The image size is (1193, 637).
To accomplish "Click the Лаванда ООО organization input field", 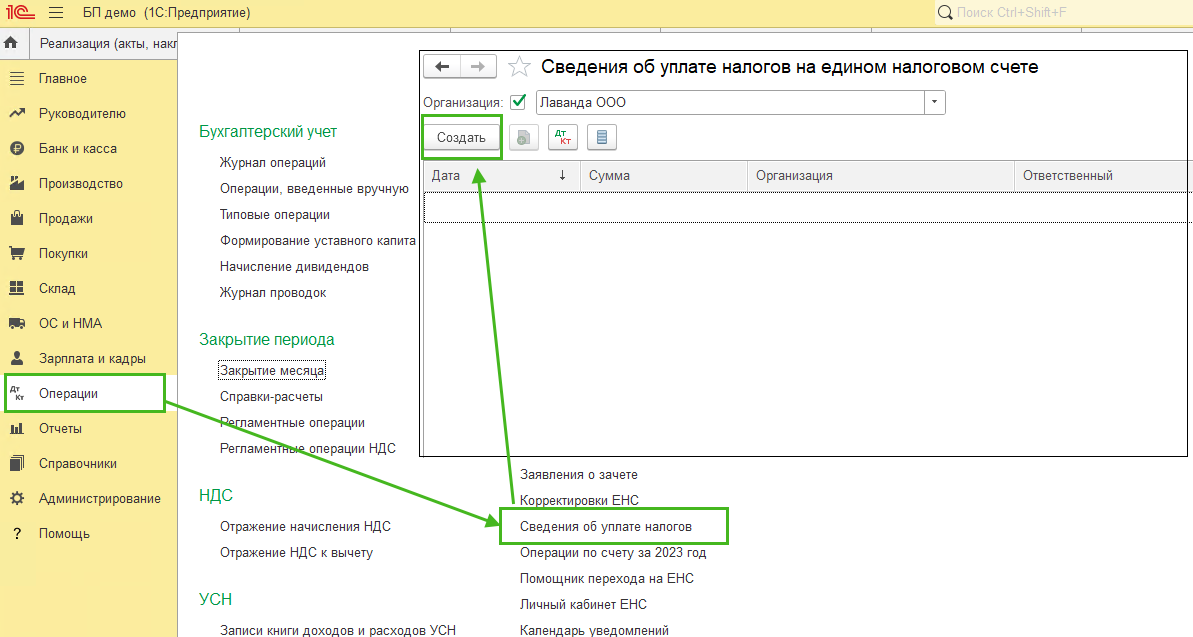I will point(730,102).
